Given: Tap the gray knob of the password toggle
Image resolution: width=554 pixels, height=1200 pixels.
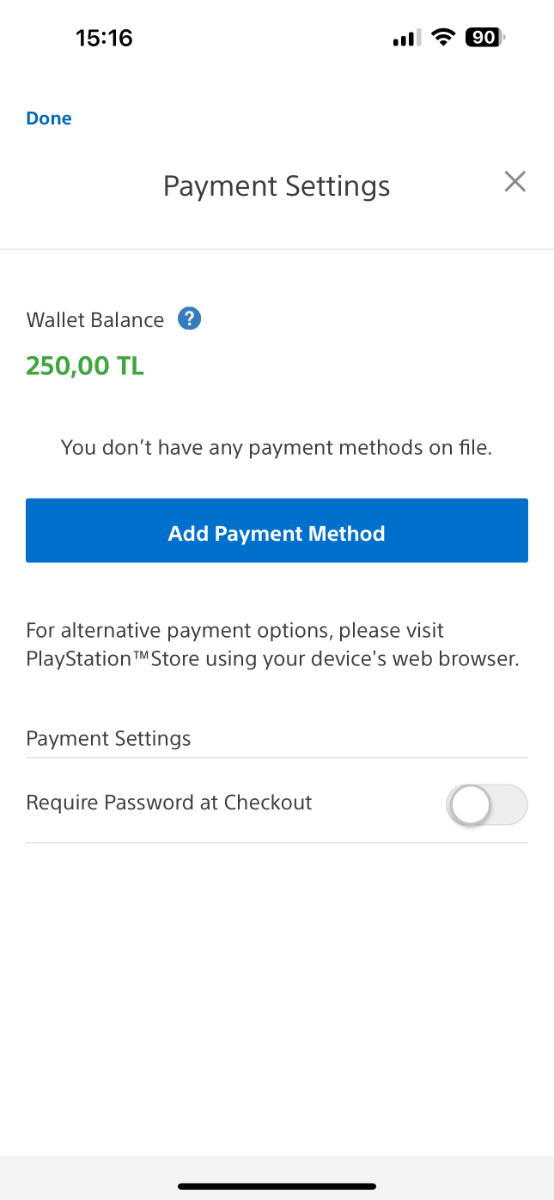Looking at the screenshot, I should tap(469, 805).
